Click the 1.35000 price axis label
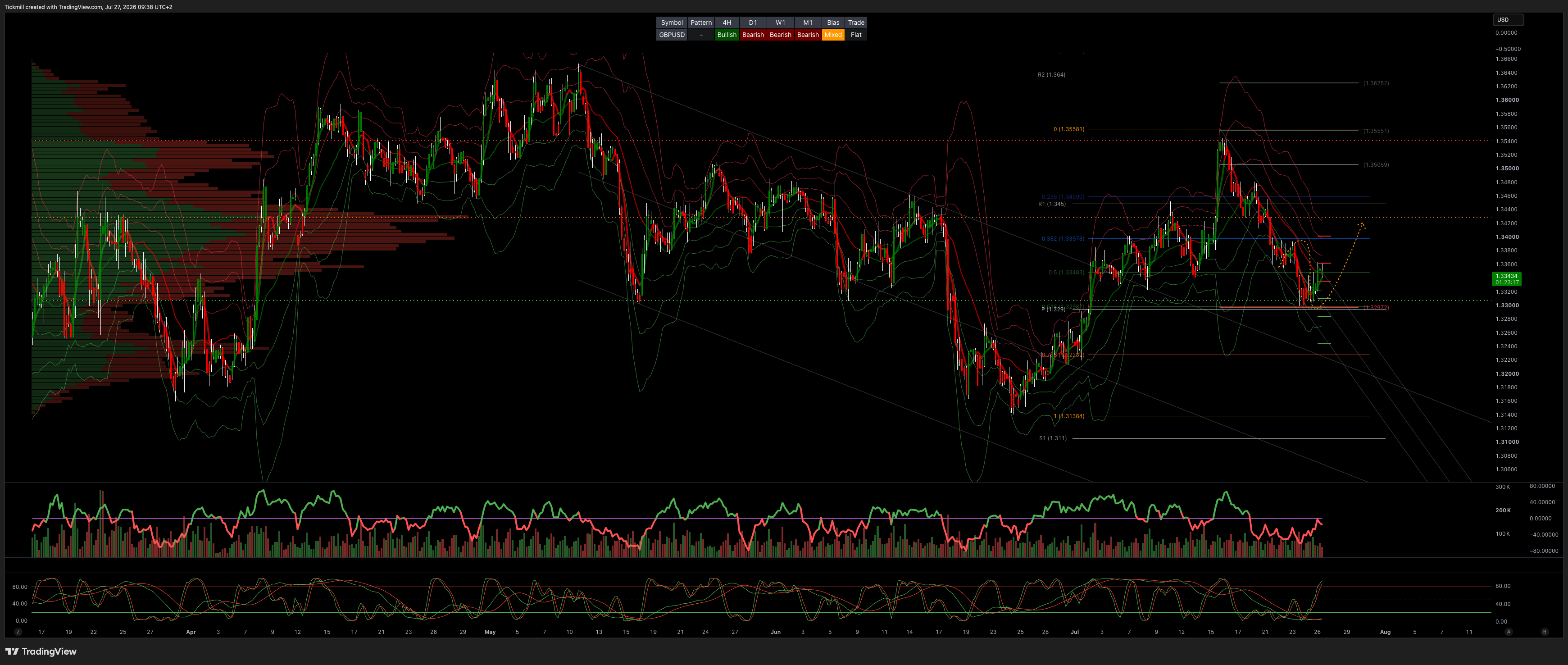Image resolution: width=1568 pixels, height=665 pixels. point(1507,168)
